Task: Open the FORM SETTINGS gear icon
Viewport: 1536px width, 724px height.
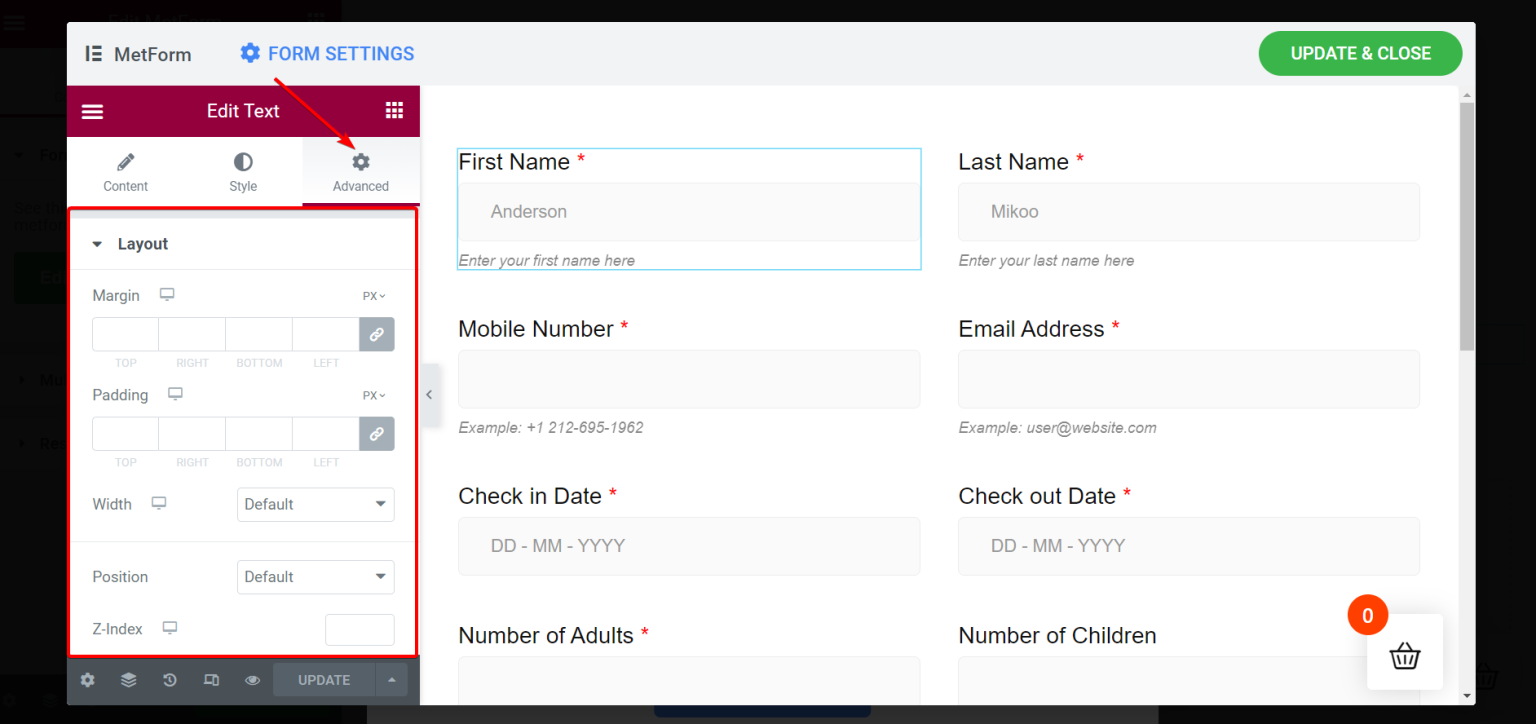Action: [249, 53]
